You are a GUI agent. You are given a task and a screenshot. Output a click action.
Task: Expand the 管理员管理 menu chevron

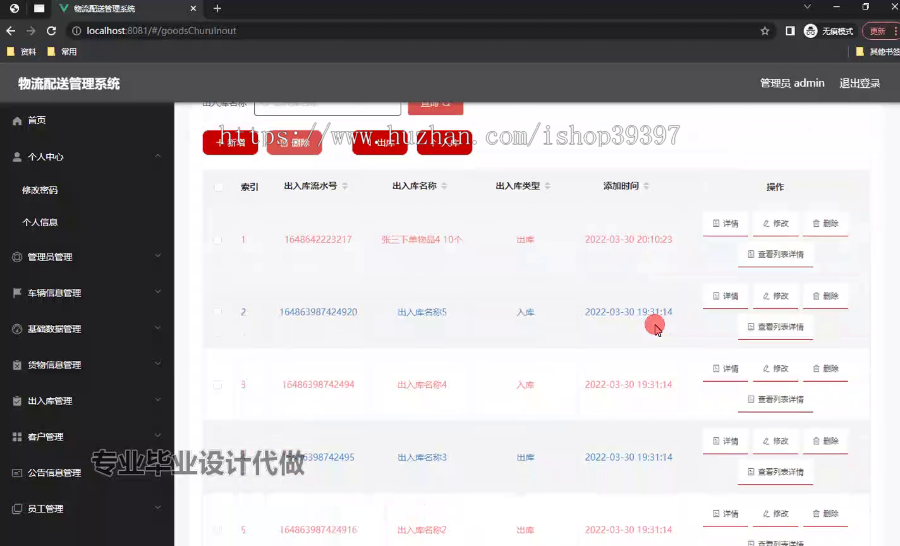click(x=158, y=256)
